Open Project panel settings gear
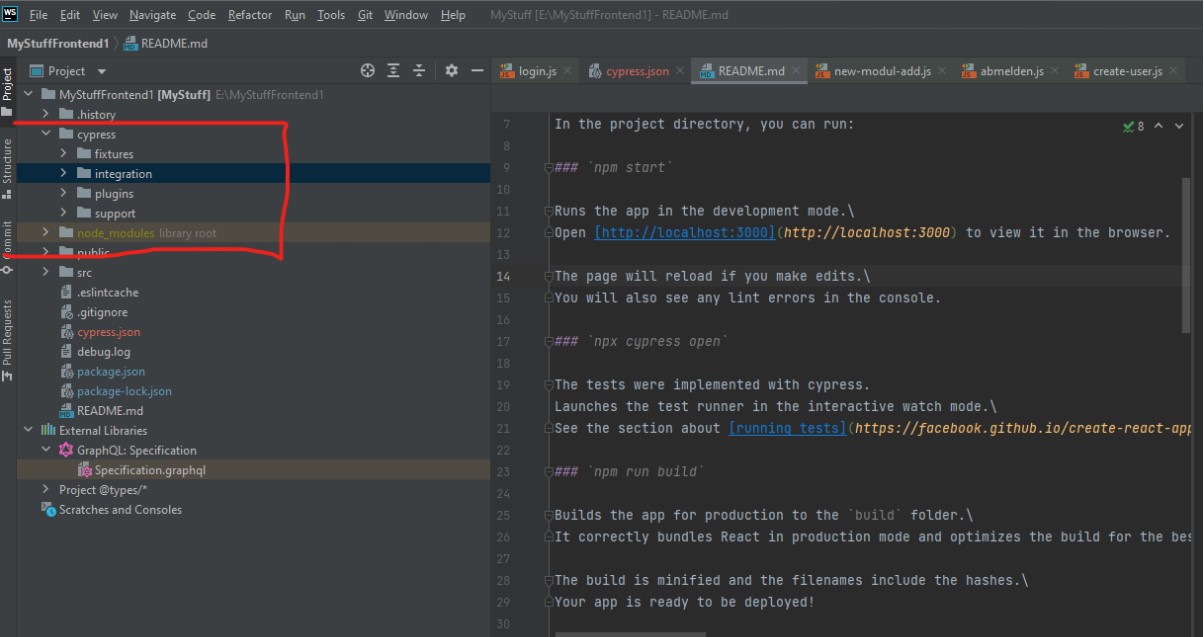Viewport: 1204px width, 637px height. (x=451, y=71)
